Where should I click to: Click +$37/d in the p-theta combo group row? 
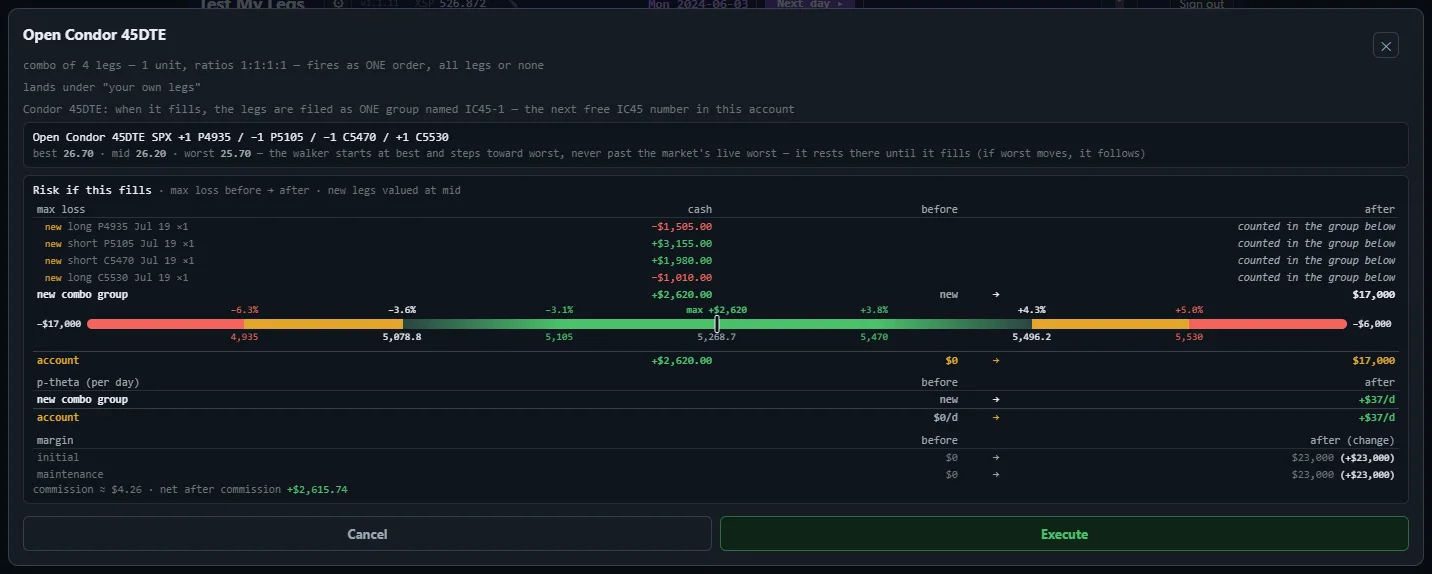point(1376,399)
